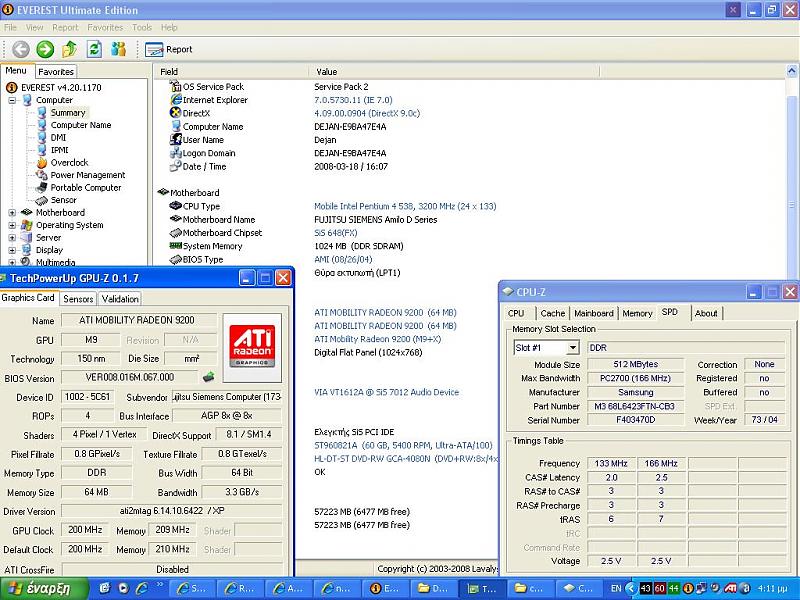Open the About tab in CPU-Z
The width and height of the screenshot is (800, 600).
706,313
